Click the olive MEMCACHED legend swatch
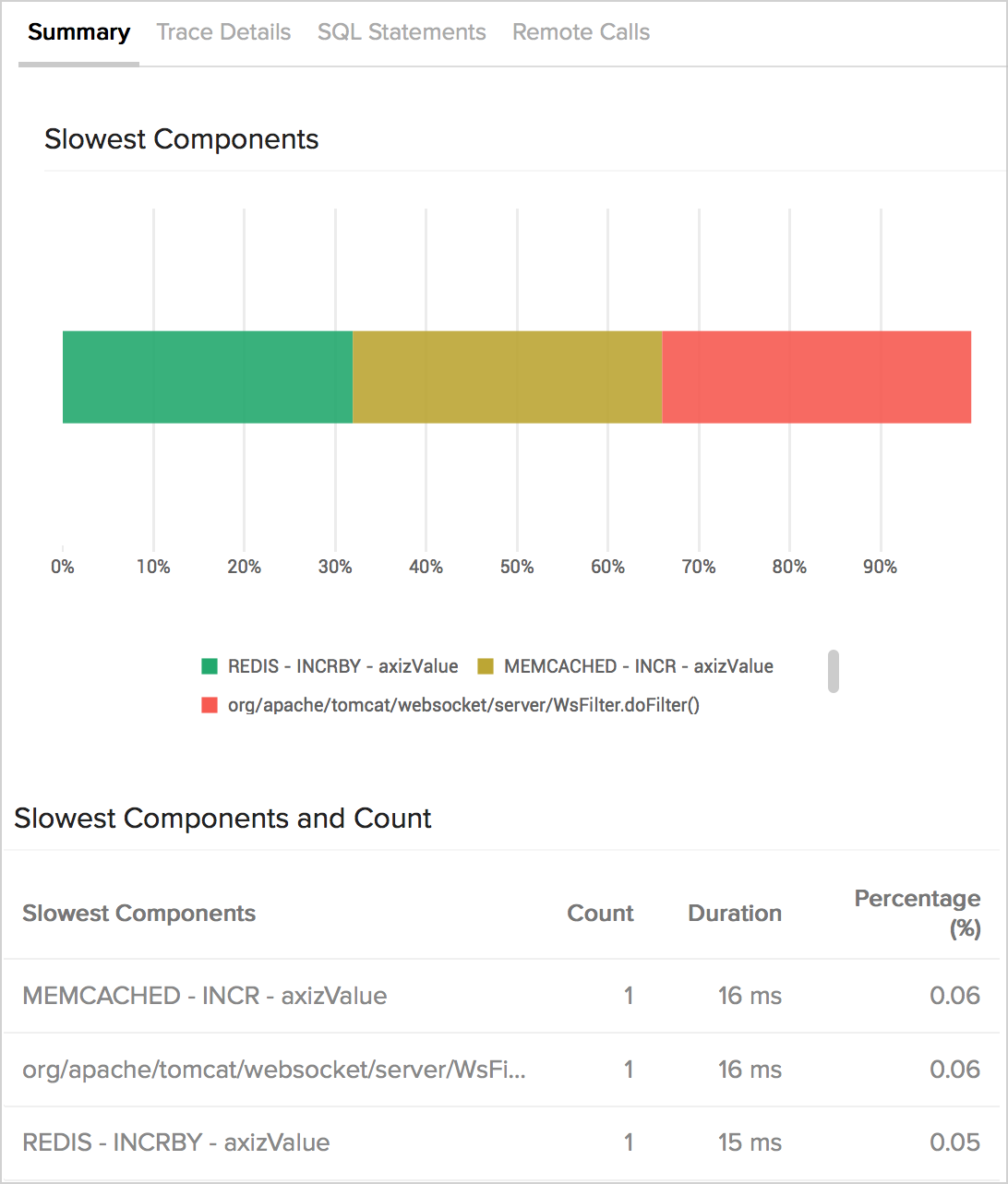1008x1184 pixels. pos(486,666)
